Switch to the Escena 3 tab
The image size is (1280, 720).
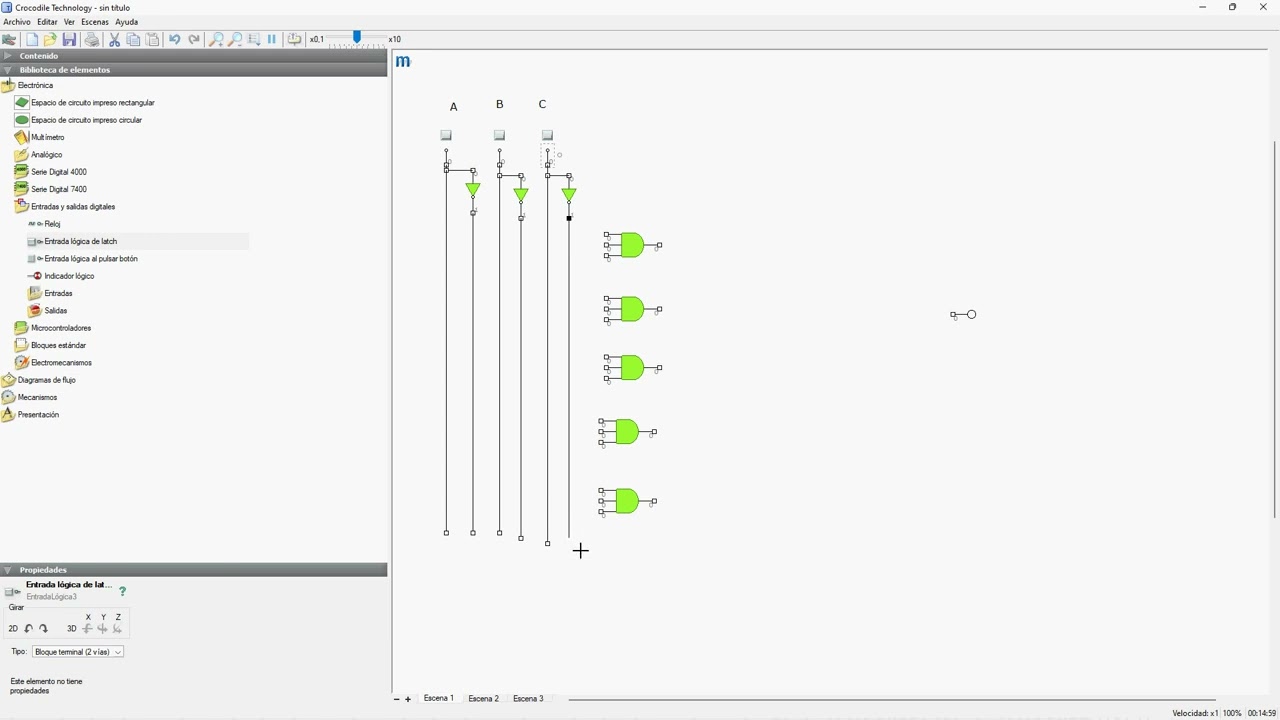(x=528, y=699)
